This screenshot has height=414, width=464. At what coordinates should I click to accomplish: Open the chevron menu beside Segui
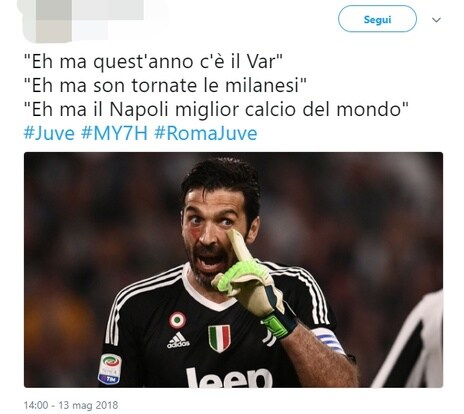click(x=436, y=20)
